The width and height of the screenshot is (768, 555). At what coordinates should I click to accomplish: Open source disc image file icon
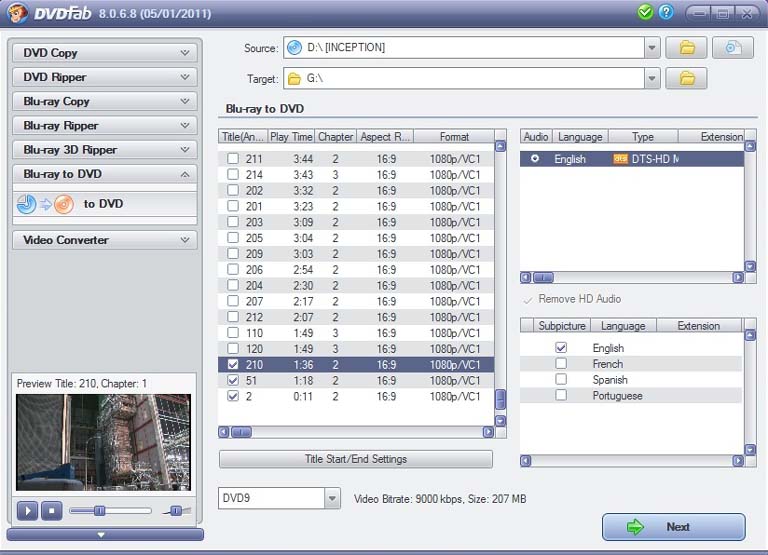point(733,48)
